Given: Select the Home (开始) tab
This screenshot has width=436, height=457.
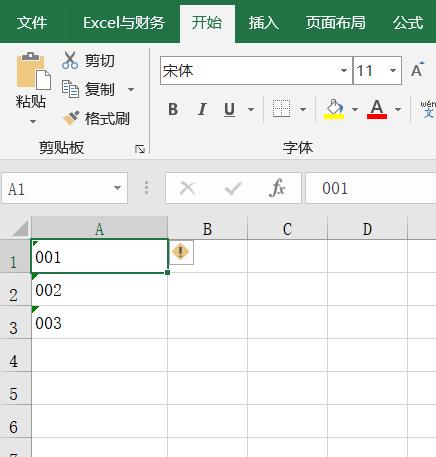Looking at the screenshot, I should (x=207, y=23).
